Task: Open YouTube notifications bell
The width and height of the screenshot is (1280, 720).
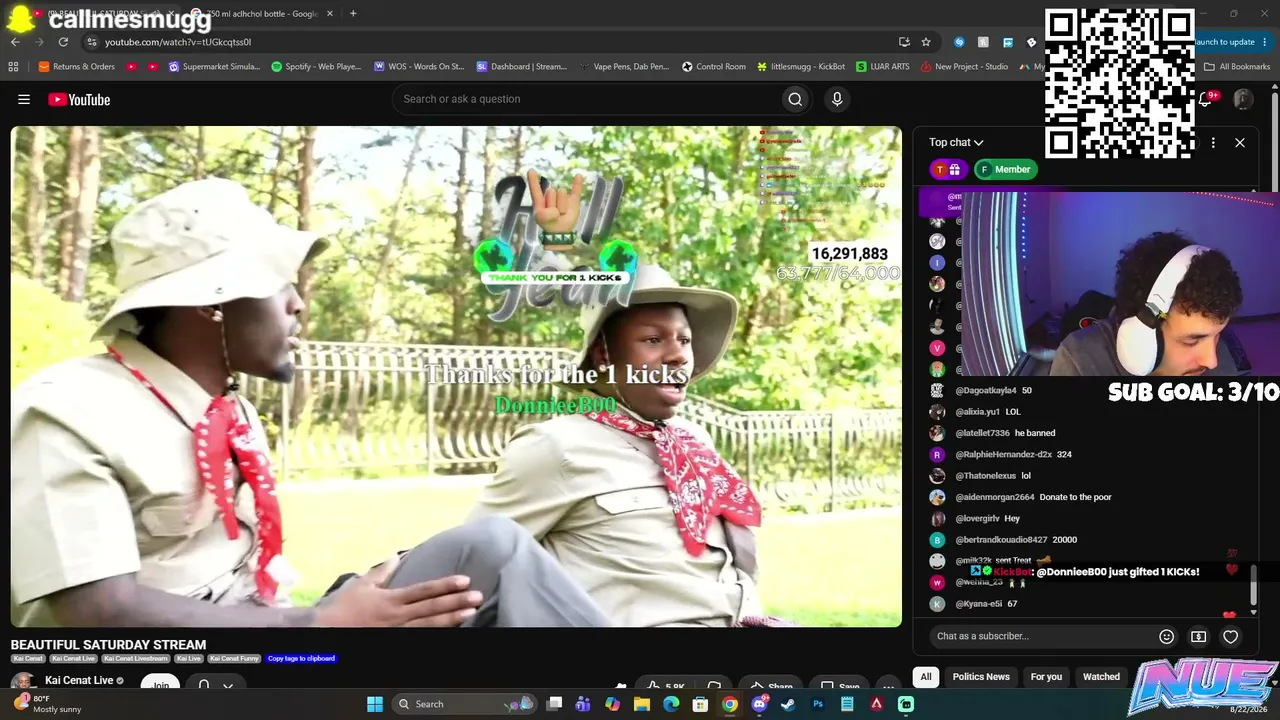Action: (1207, 99)
